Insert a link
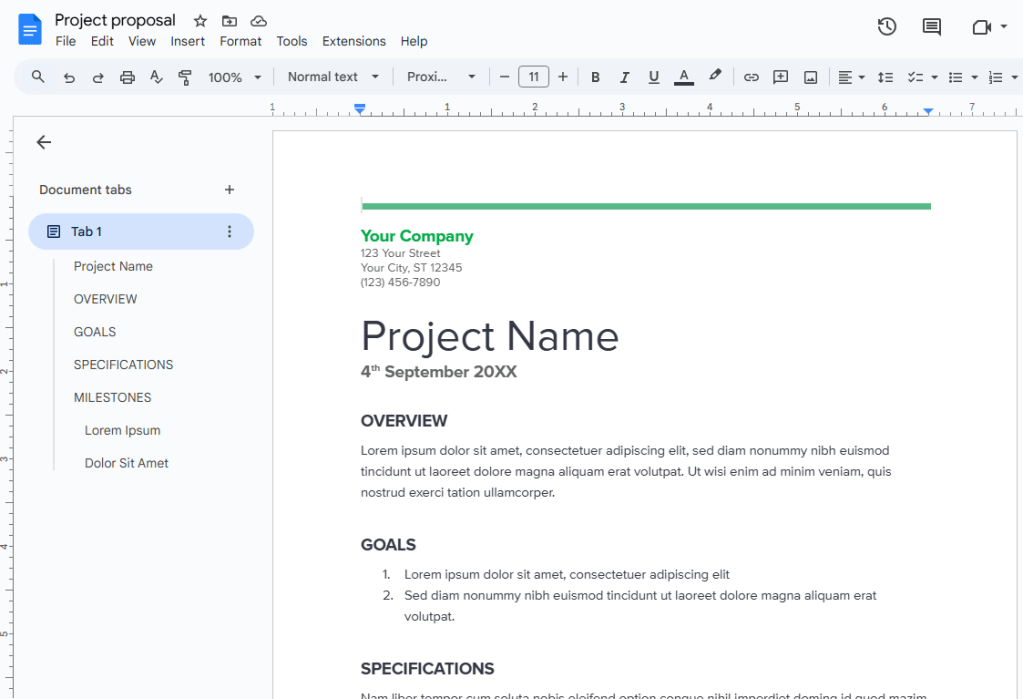 coord(751,76)
